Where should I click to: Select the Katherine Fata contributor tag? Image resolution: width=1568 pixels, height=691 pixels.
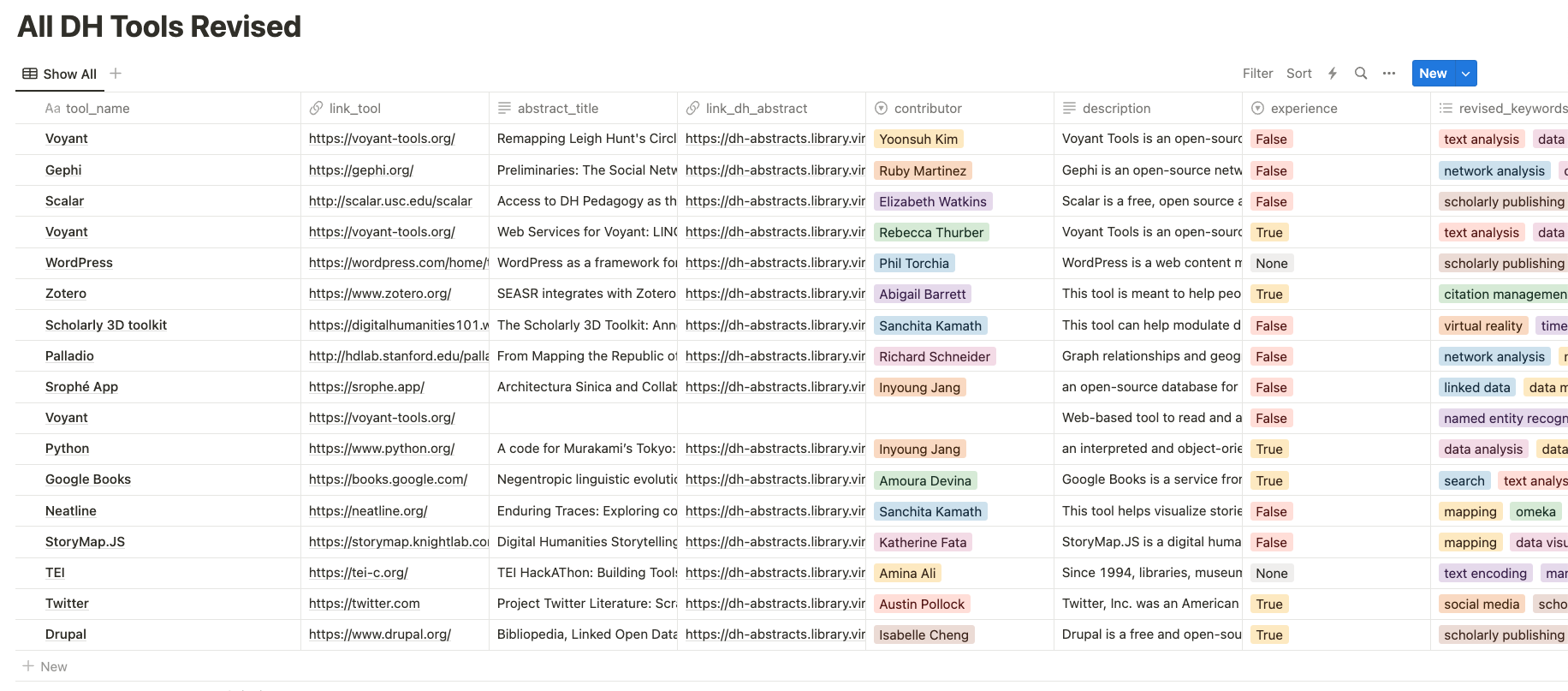(x=923, y=543)
